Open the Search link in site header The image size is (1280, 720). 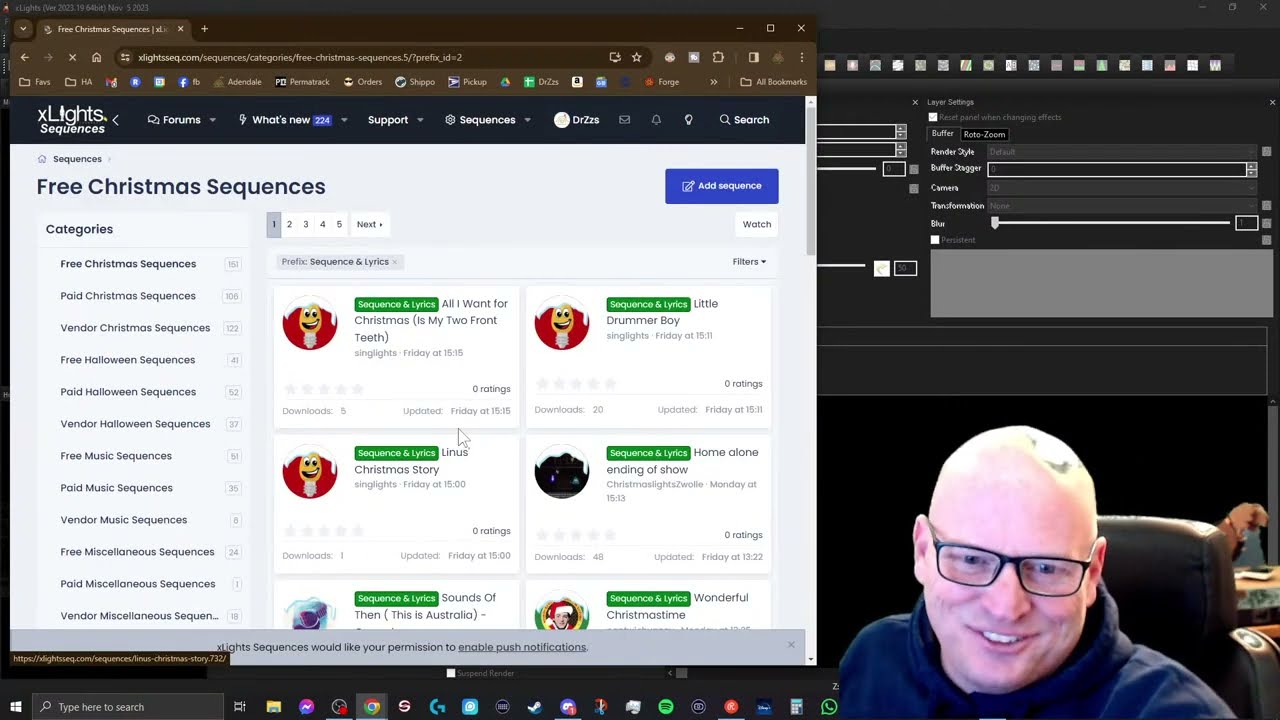pyautogui.click(x=744, y=120)
